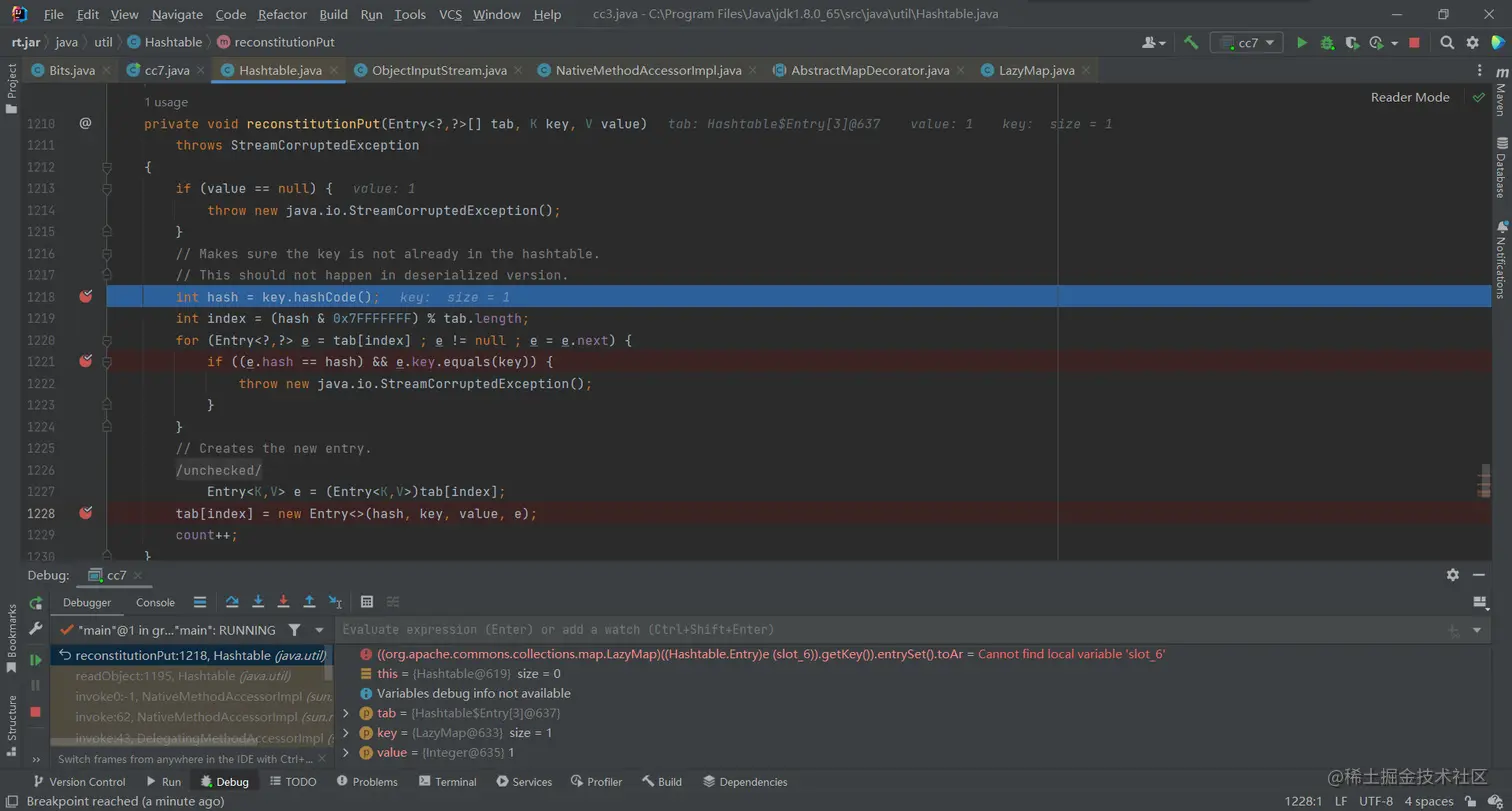Click the Evaluate expression input field

(x=890, y=630)
